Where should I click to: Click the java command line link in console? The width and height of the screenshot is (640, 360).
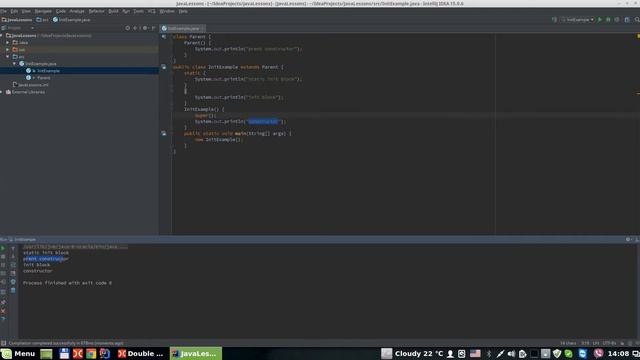pyautogui.click(x=75, y=247)
